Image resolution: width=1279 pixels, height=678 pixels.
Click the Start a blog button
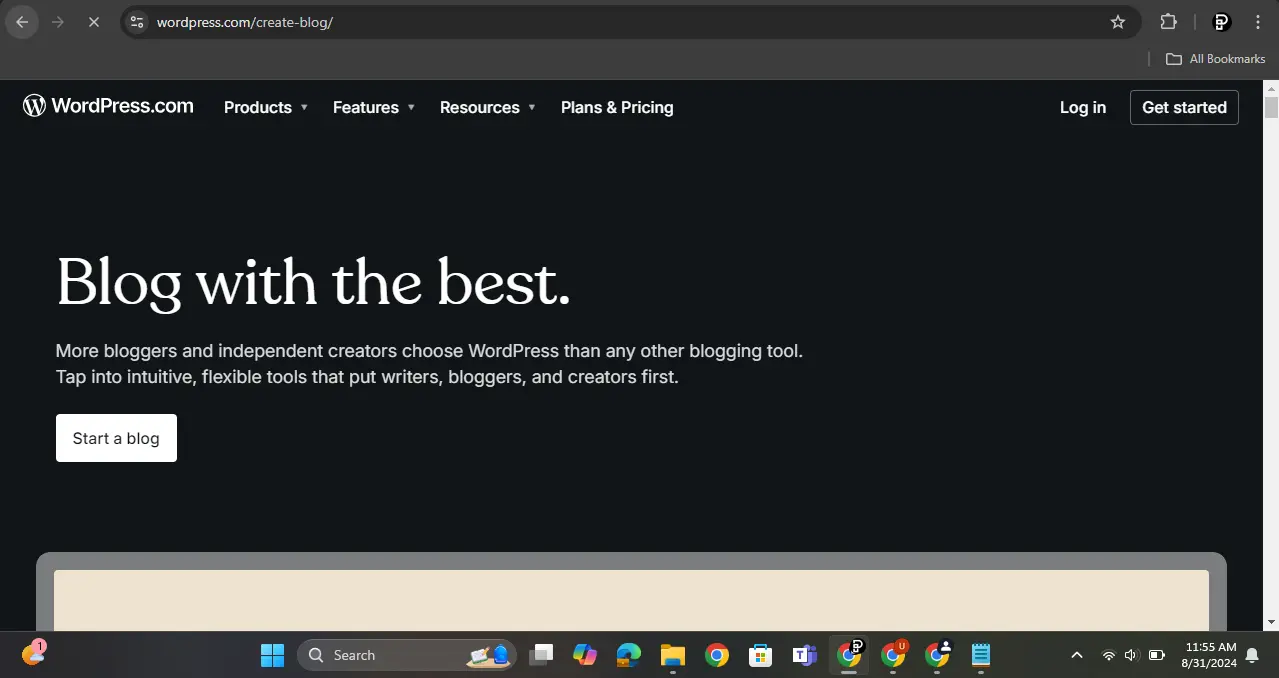[x=116, y=438]
